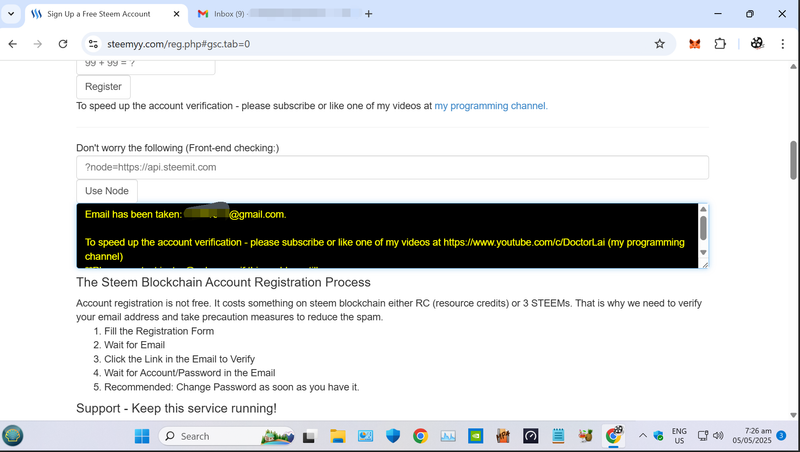Image resolution: width=800 pixels, height=452 pixels.
Task: Select the heading 'The Steem Blockchain Account Registration Process'
Action: [223, 282]
